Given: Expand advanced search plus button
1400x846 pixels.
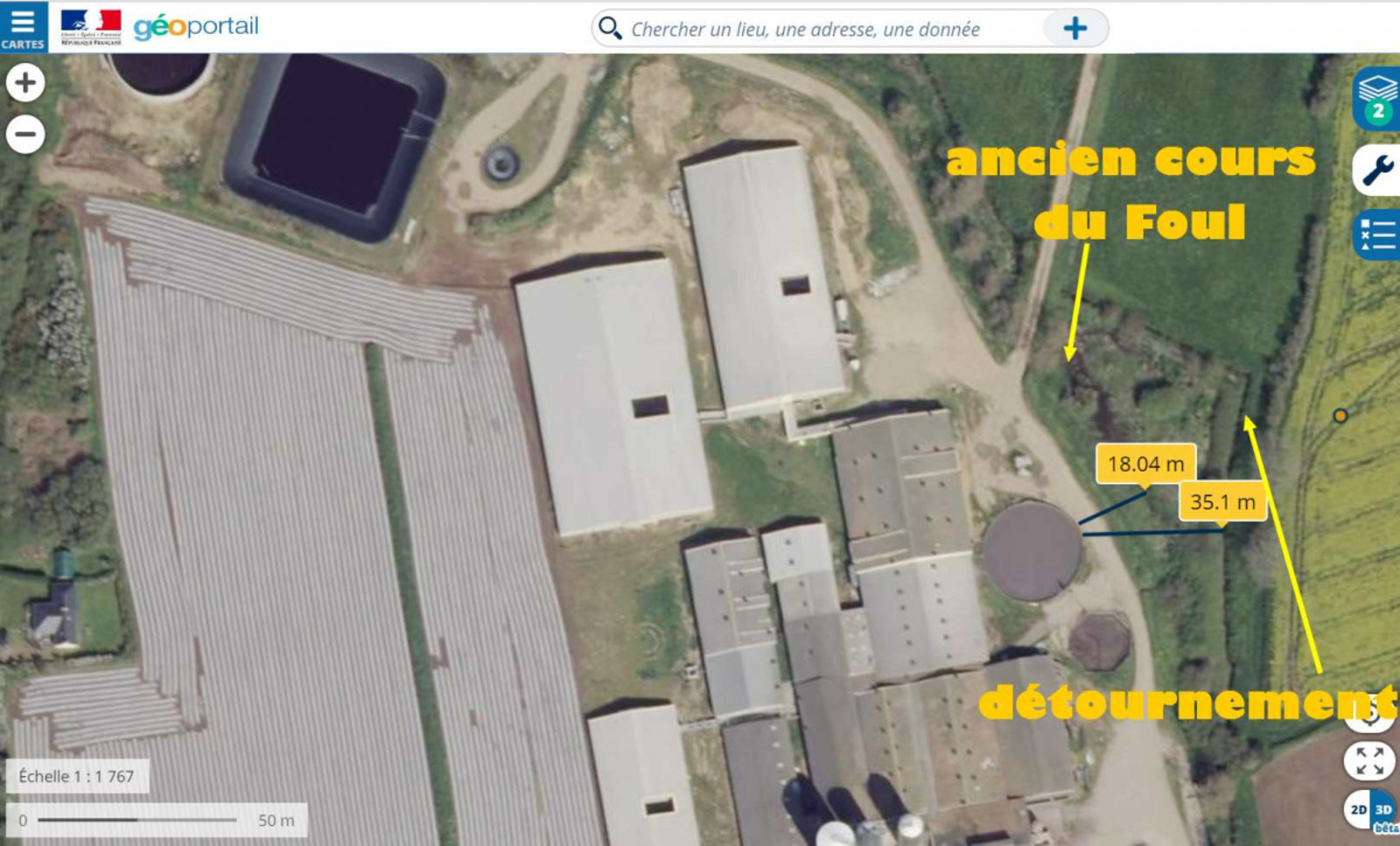Looking at the screenshot, I should coord(1075,29).
